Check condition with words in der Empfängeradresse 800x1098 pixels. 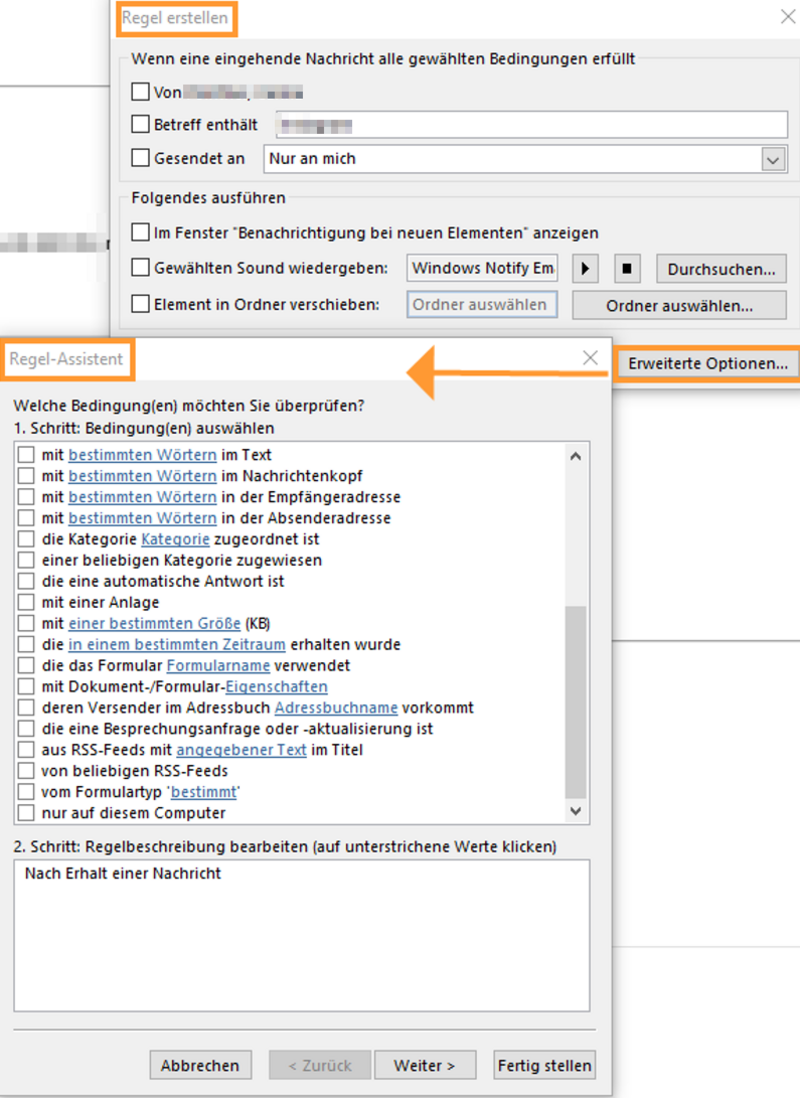click(26, 496)
